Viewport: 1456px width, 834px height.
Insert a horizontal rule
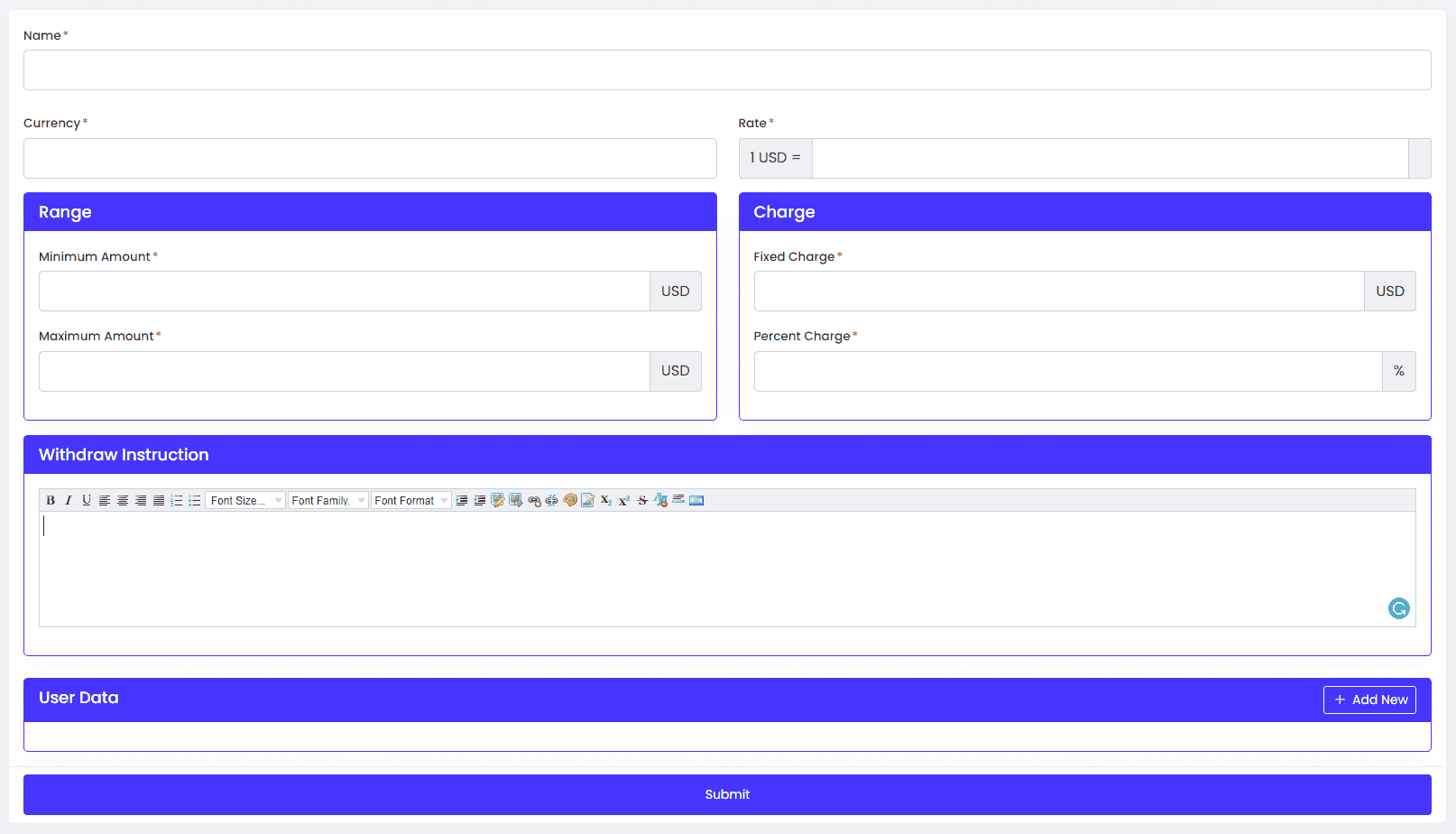[x=678, y=500]
